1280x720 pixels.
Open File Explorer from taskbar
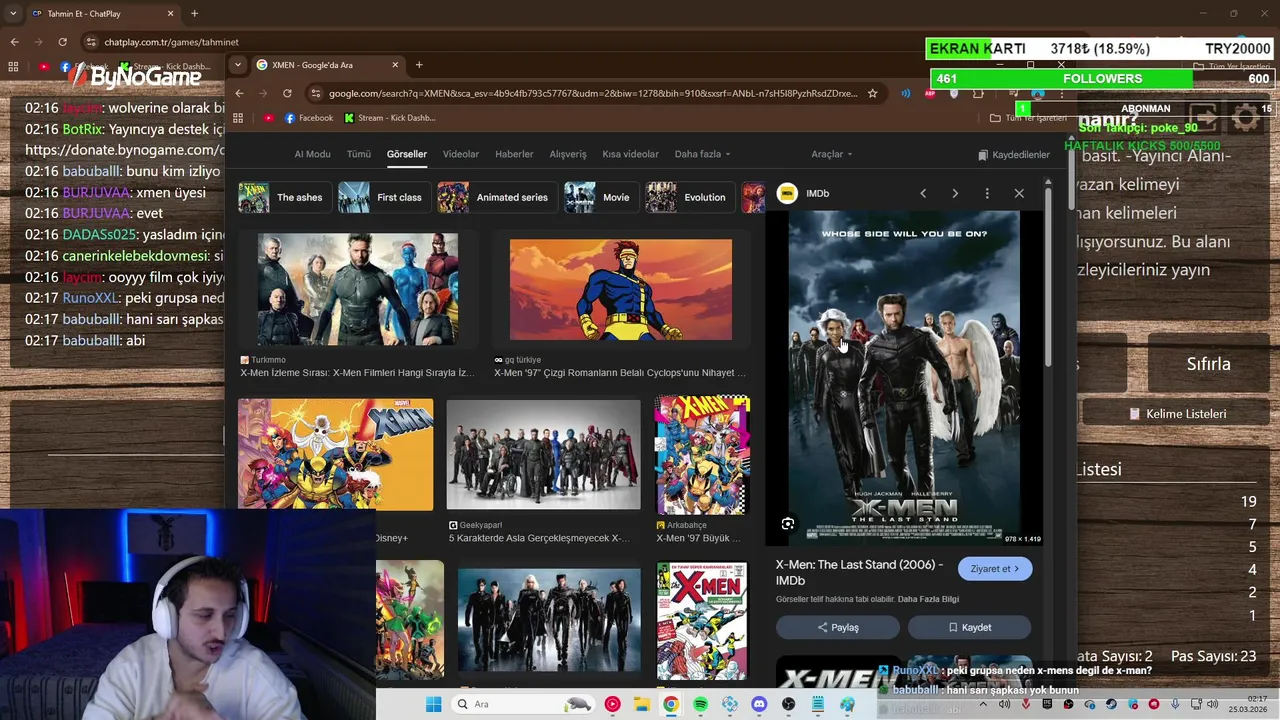click(642, 704)
